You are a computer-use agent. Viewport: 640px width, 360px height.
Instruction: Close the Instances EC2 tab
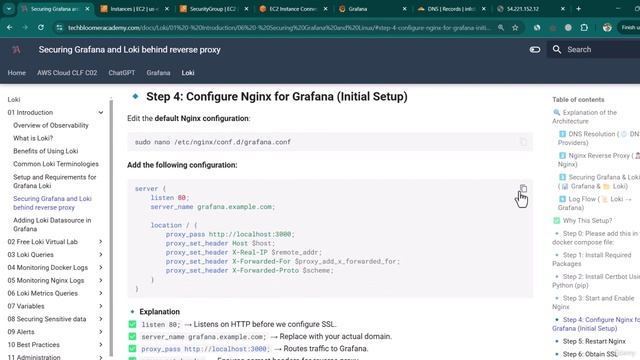point(167,9)
